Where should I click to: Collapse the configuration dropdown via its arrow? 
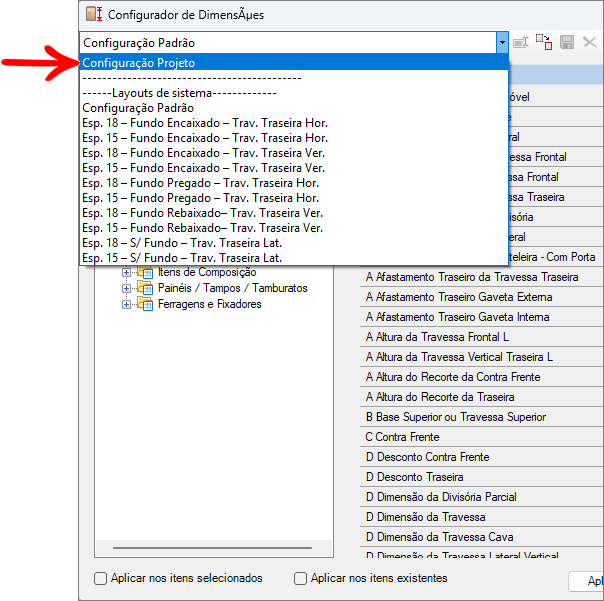502,42
